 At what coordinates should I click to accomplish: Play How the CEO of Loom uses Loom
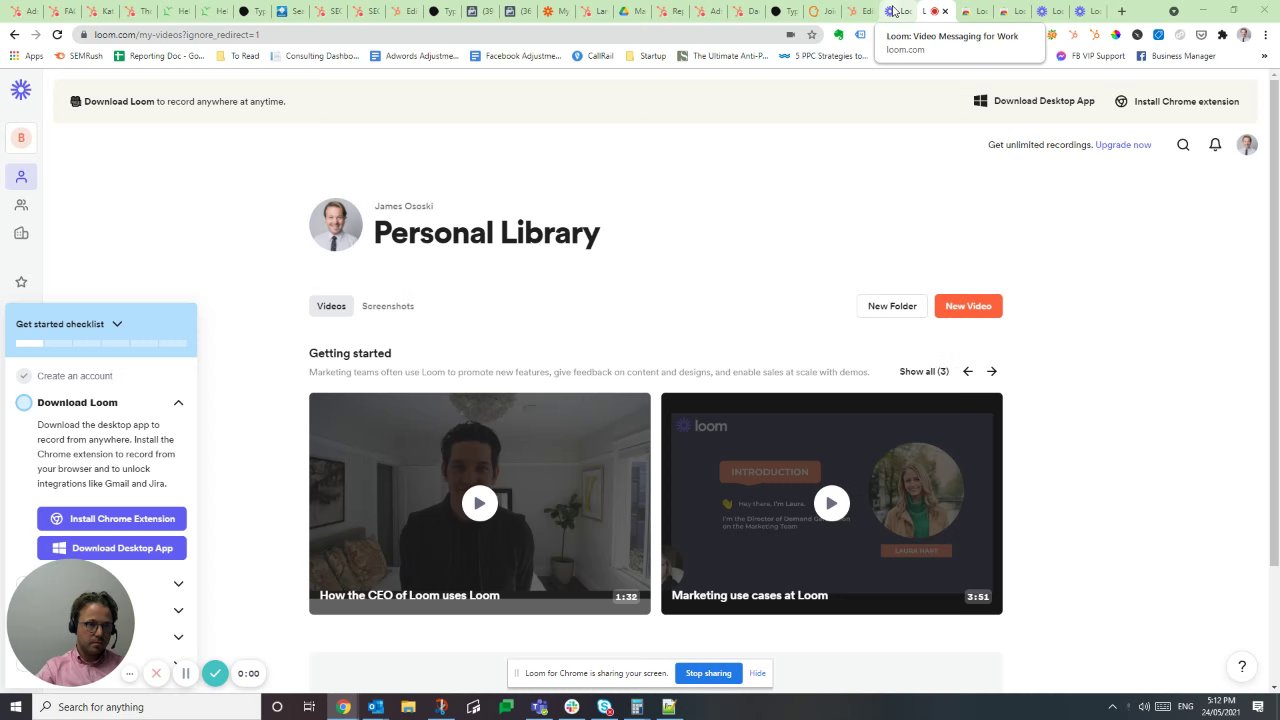(x=480, y=503)
